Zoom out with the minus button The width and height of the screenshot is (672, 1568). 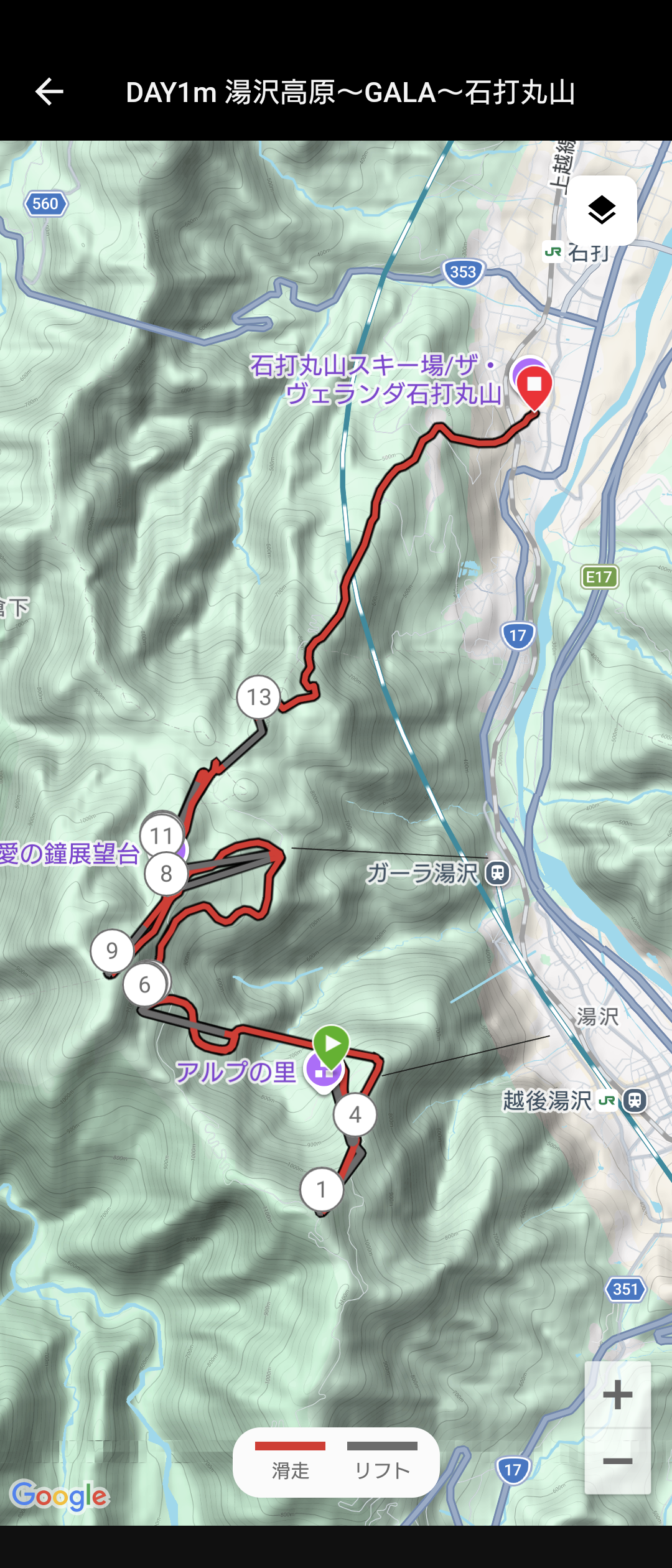[x=617, y=1461]
